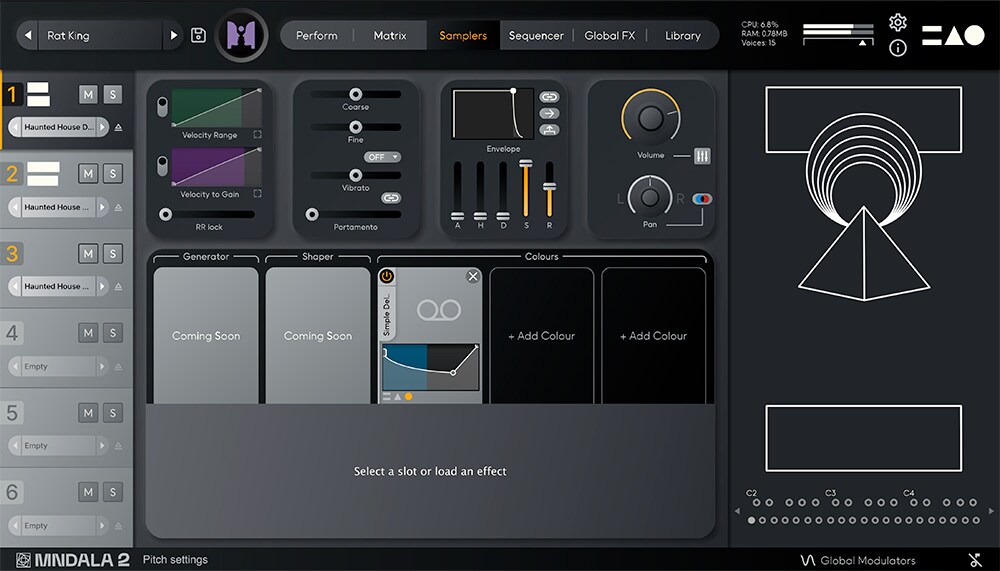Remove the Simple Delay effect with X

pyautogui.click(x=473, y=276)
